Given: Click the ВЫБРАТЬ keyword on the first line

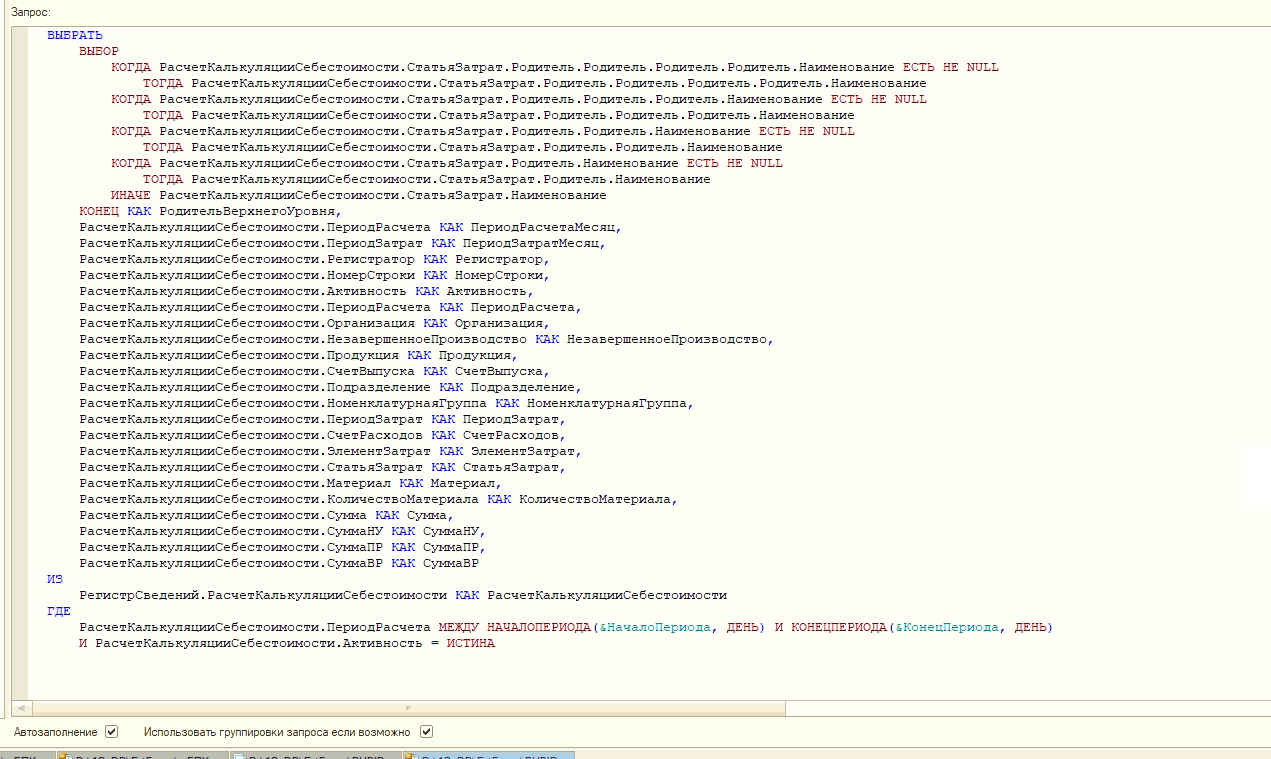Looking at the screenshot, I should [75, 35].
